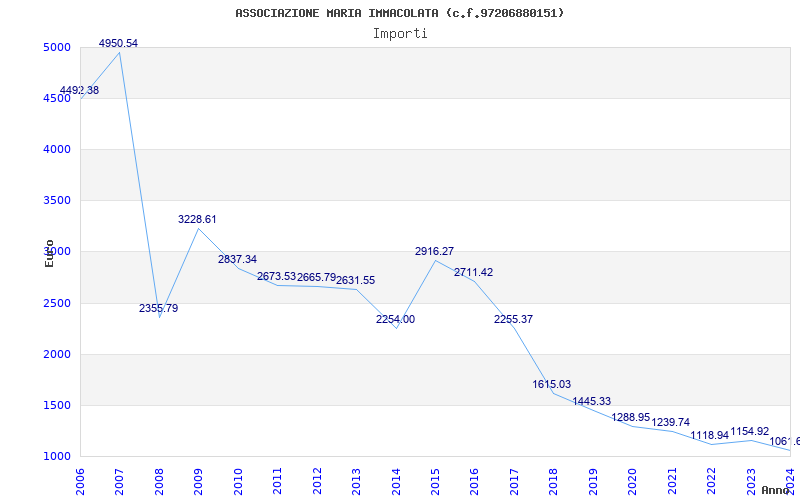The image size is (800, 500).
Task: Click x-axis year label 2022
Action: tap(711, 481)
